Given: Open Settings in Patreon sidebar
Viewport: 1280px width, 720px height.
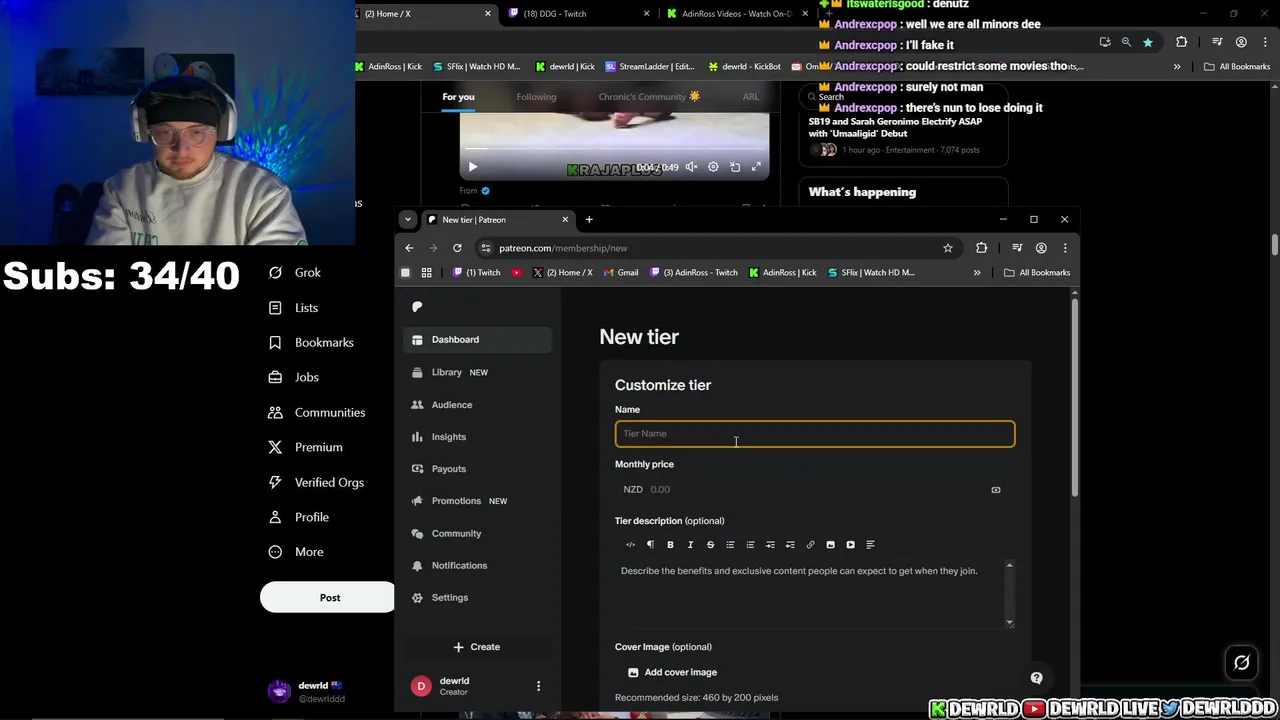Looking at the screenshot, I should tap(478, 598).
